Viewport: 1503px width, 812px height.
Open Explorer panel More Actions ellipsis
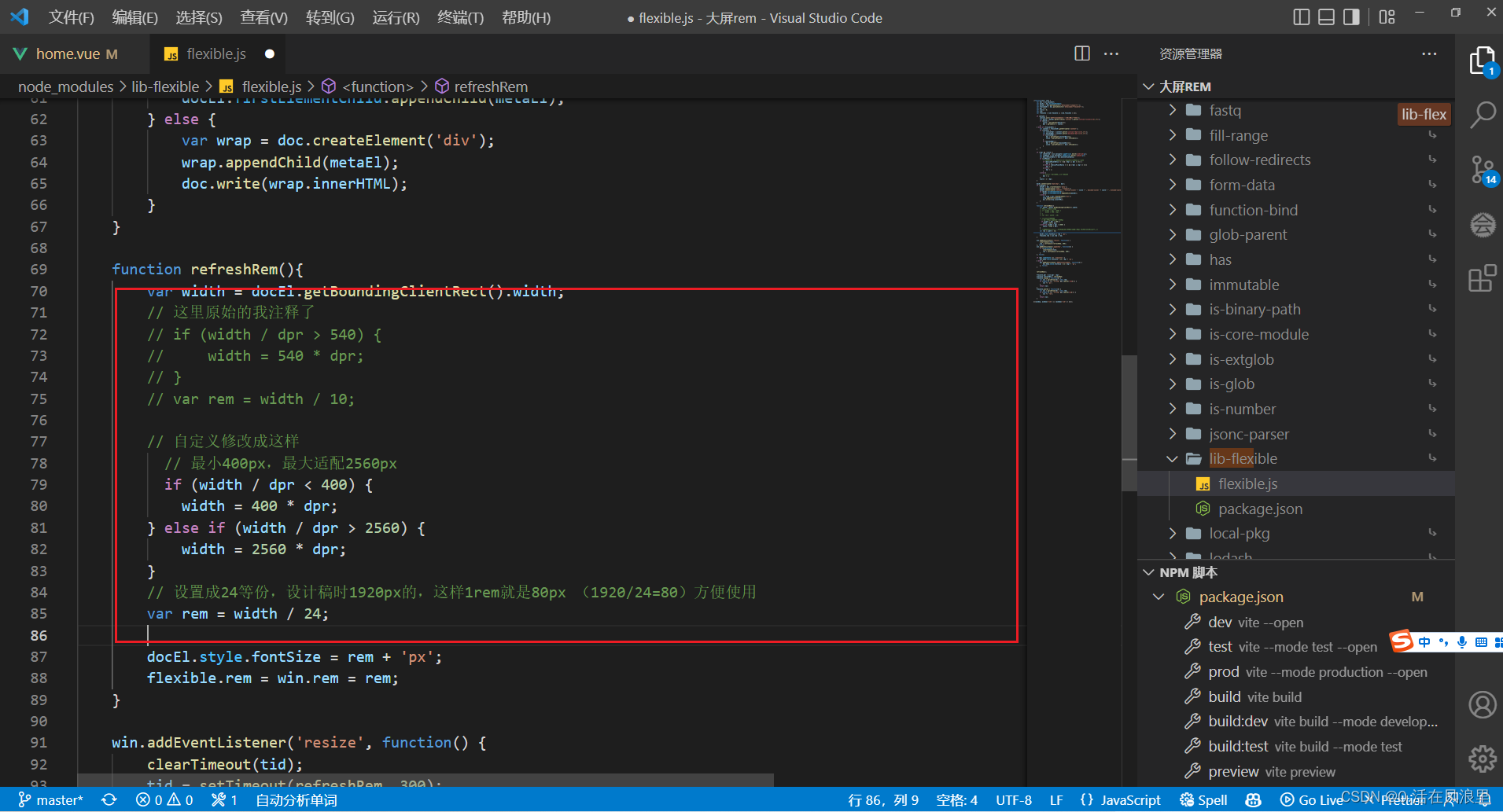click(1429, 53)
